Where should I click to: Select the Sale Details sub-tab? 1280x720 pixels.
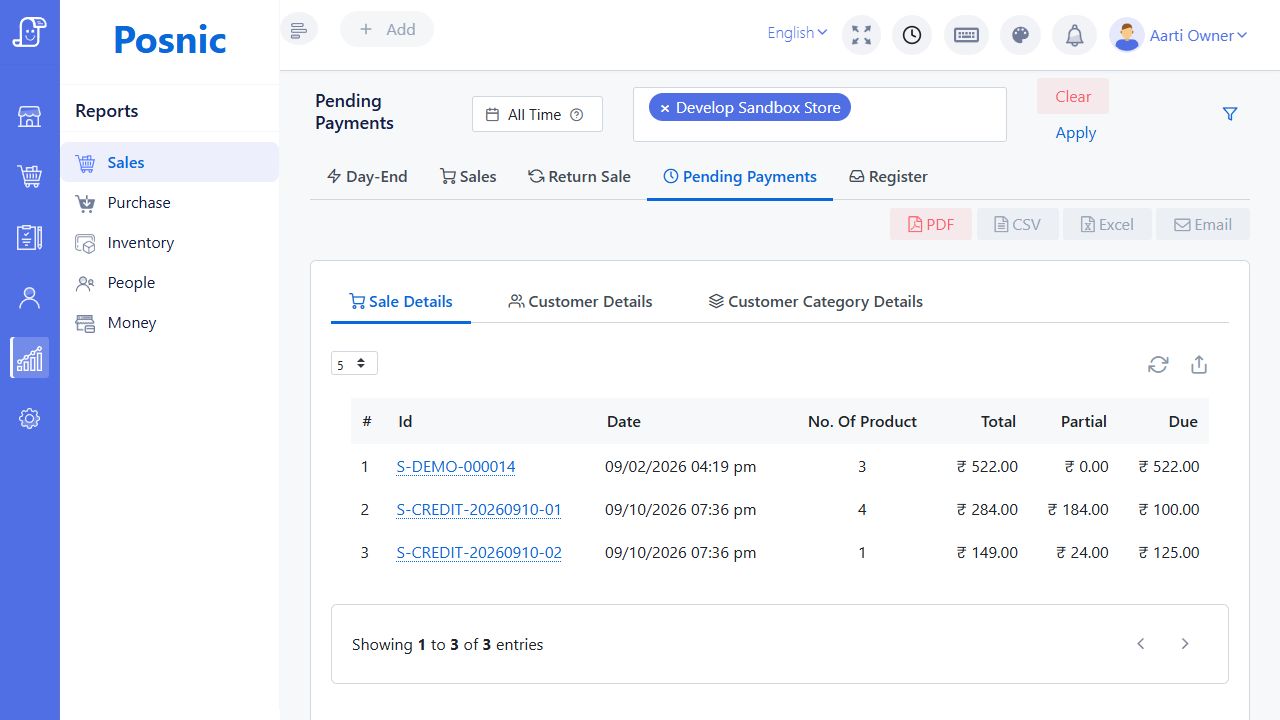(401, 301)
